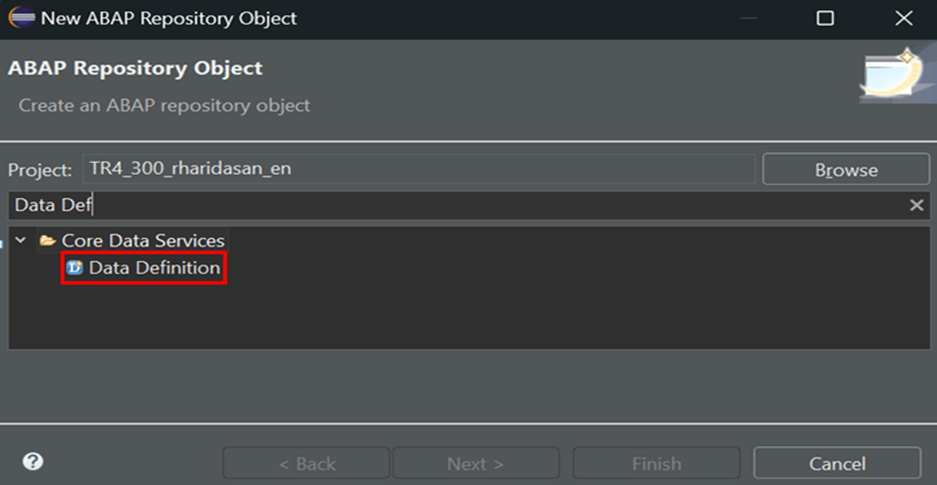Close the dialog with title bar X
This screenshot has height=485, width=937.
click(x=904, y=19)
